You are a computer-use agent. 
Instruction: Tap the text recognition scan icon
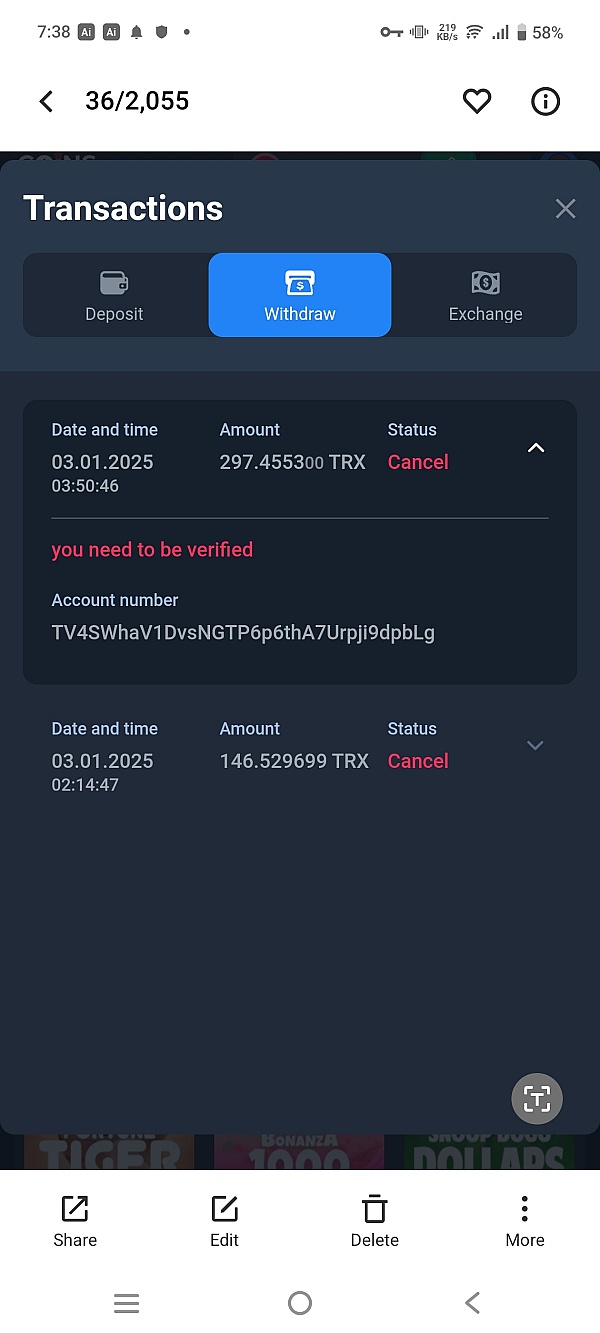pos(537,1100)
